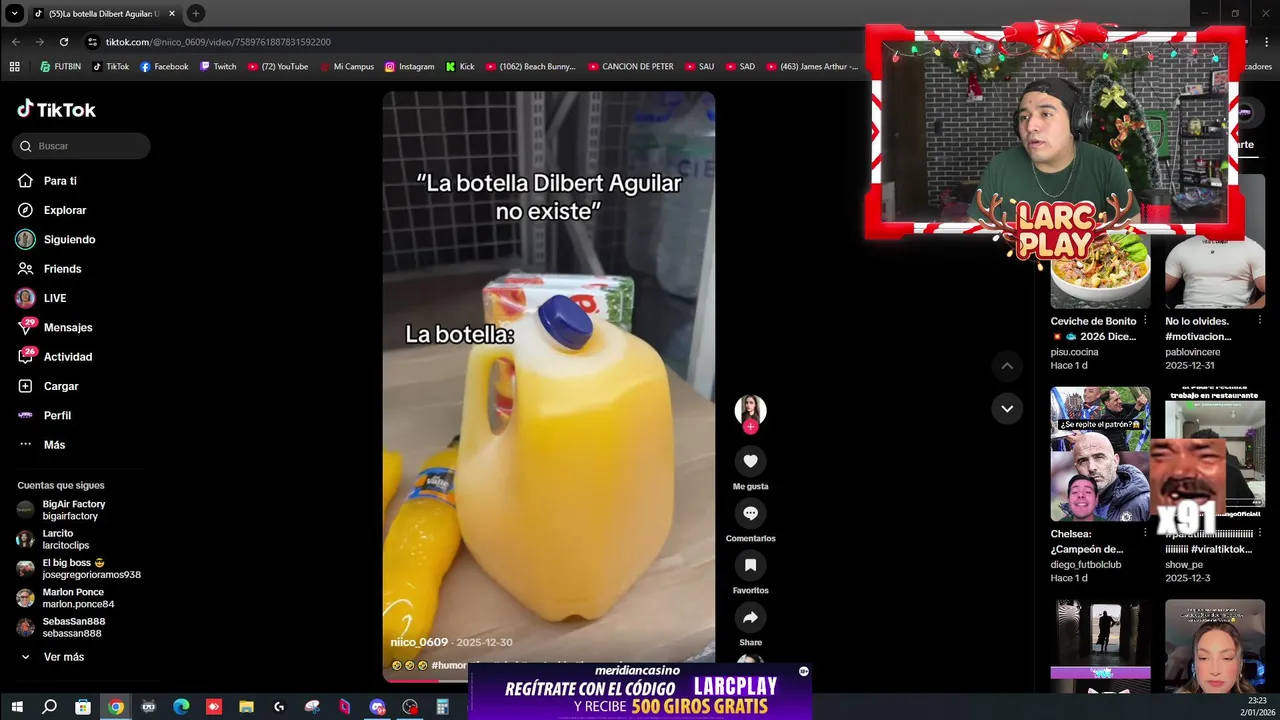This screenshot has height=720, width=1280.
Task: Open the Kick bookmark
Action: coord(459,67)
